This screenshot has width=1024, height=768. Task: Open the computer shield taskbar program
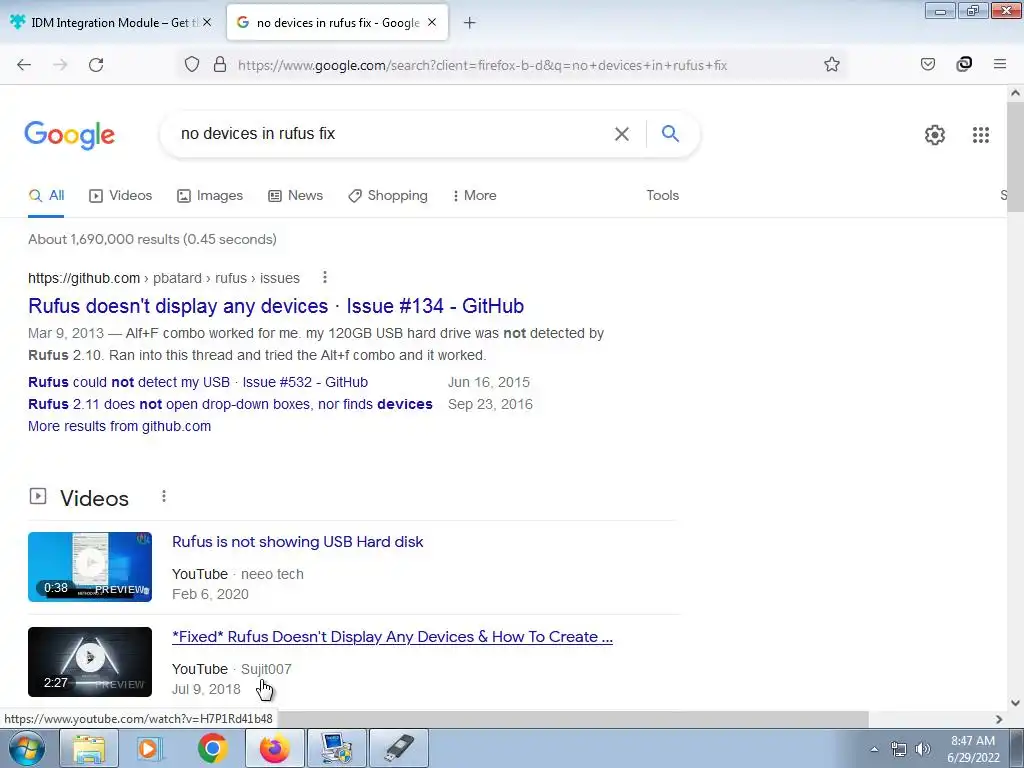(x=336, y=748)
